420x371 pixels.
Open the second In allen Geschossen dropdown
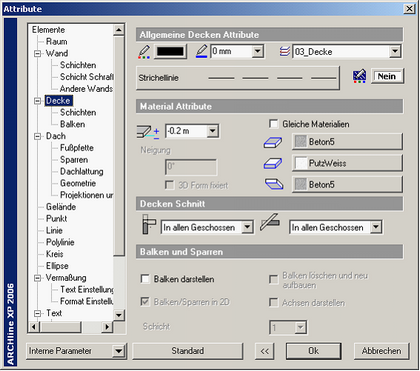376,227
